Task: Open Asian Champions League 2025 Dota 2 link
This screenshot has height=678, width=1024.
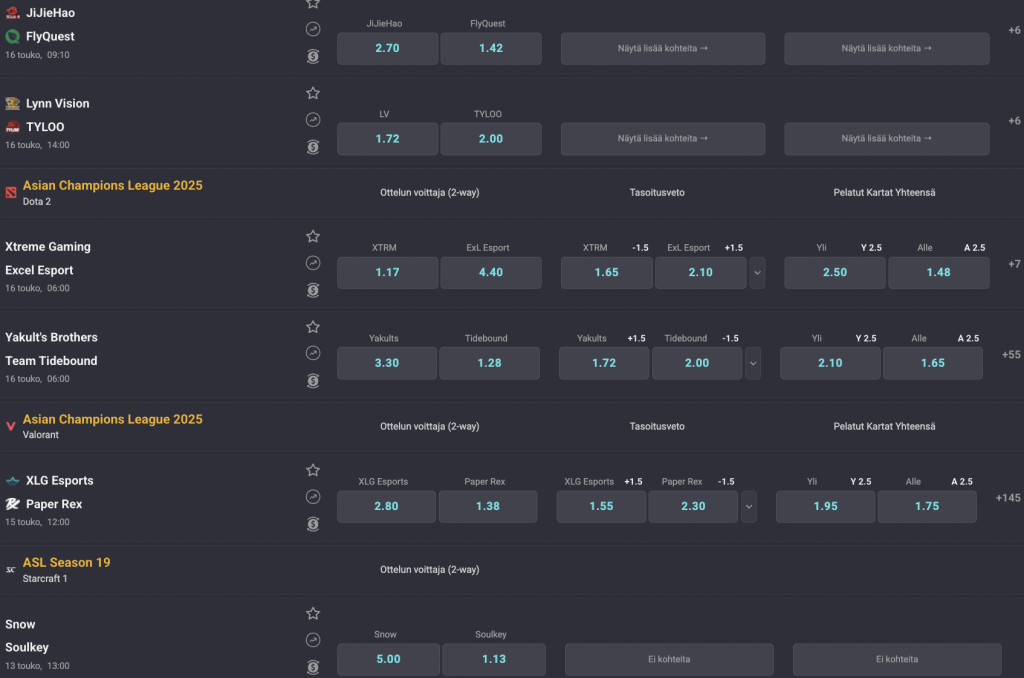Action: point(112,186)
